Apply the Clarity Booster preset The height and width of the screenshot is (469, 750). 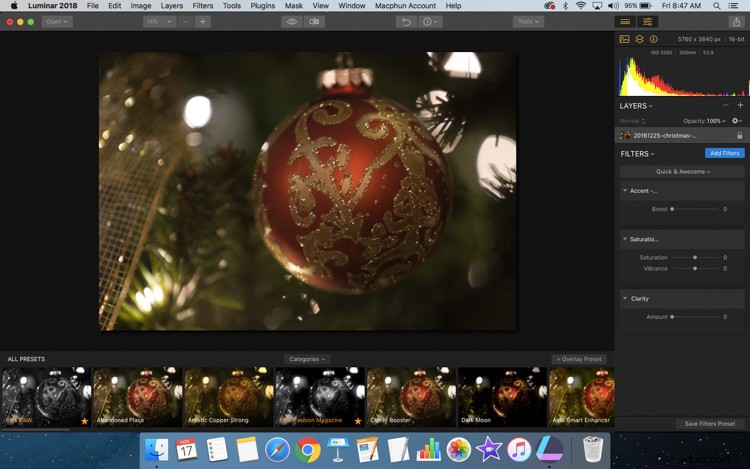click(411, 397)
